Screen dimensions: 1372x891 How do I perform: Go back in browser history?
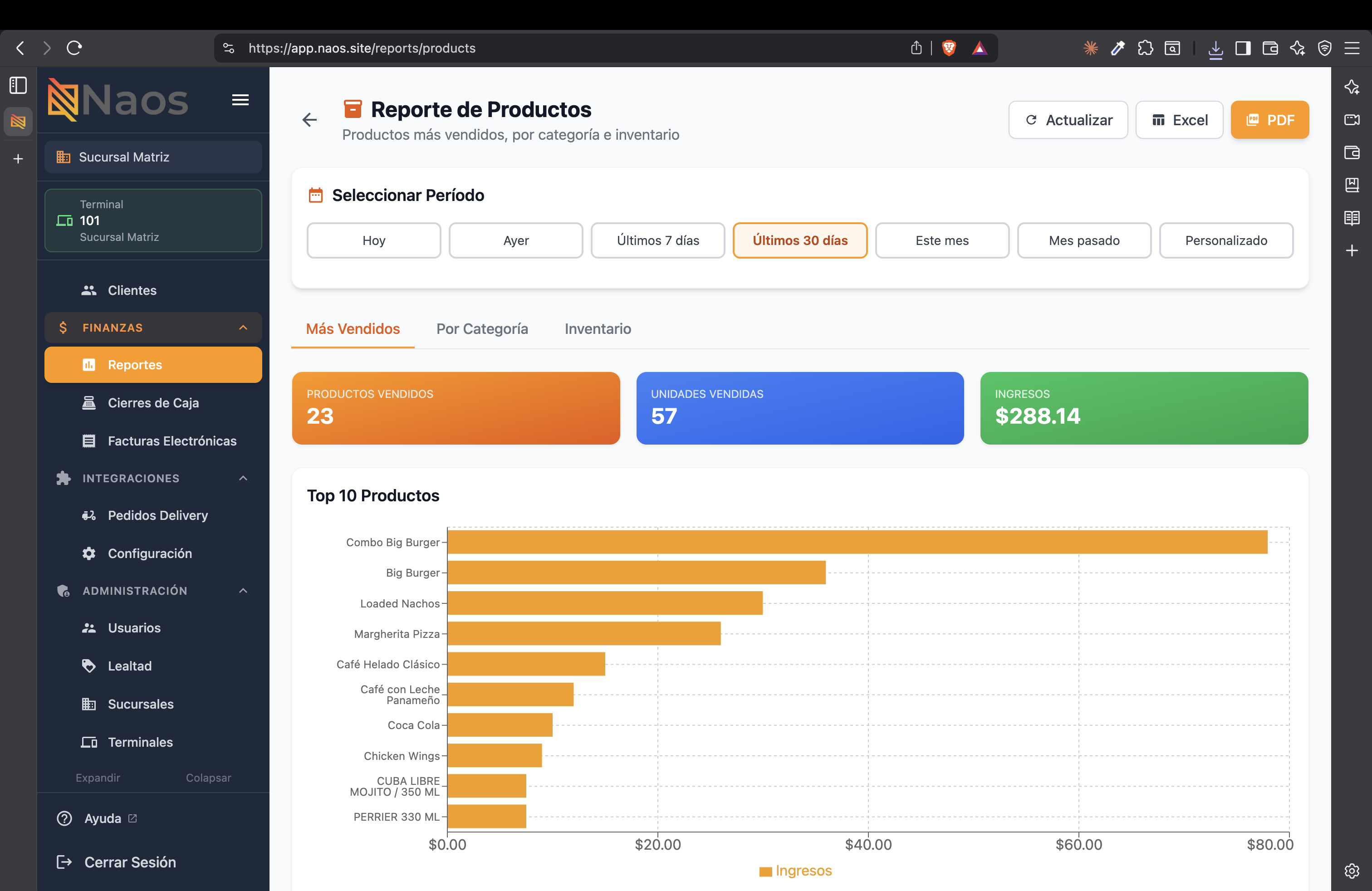(x=21, y=48)
